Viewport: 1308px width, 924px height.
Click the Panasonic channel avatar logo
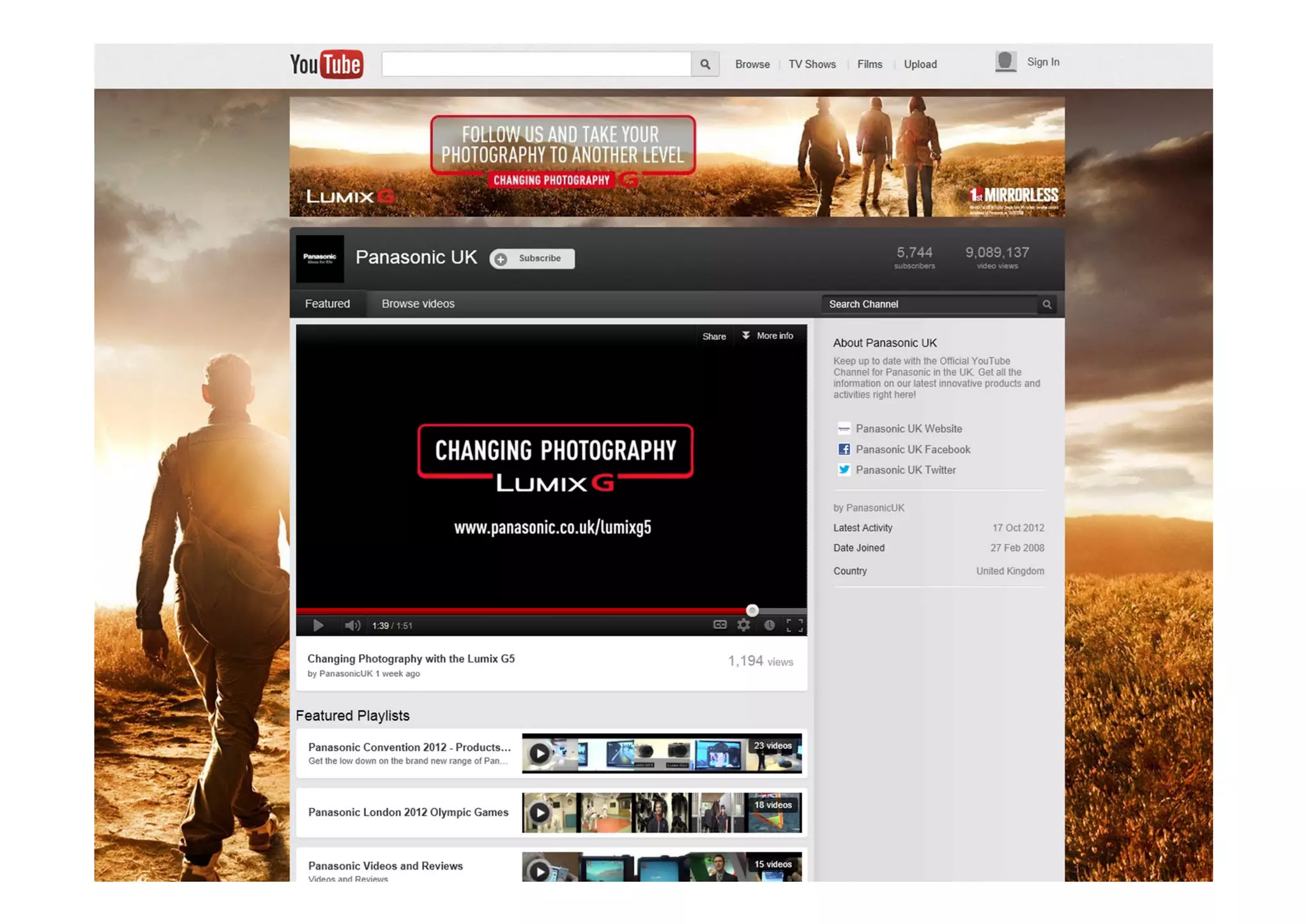coord(319,259)
